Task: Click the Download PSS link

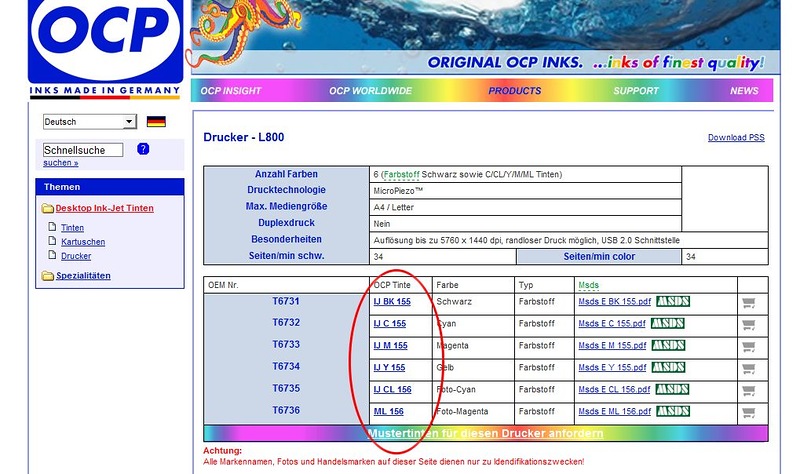Action: (x=736, y=137)
